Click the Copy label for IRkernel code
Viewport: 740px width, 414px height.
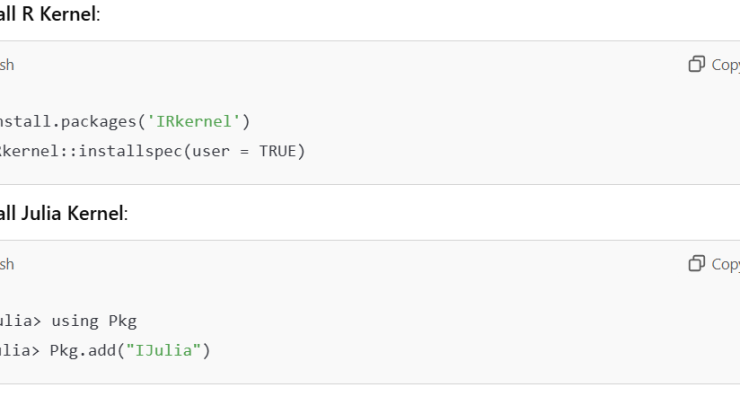(x=726, y=65)
